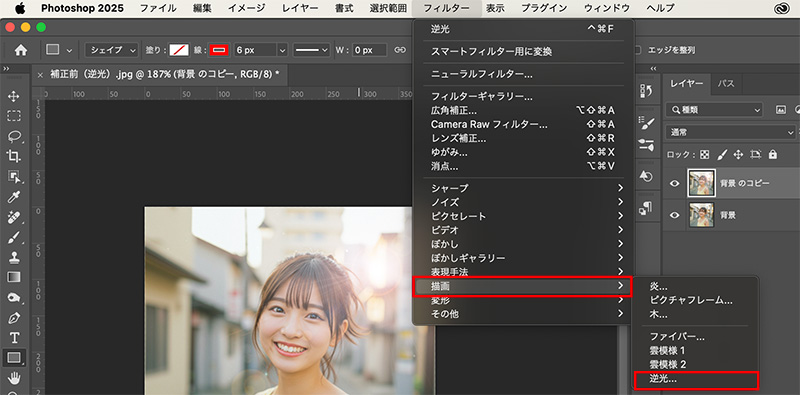Toggle lock all padlock icon
This screenshot has width=800, height=395.
[772, 154]
